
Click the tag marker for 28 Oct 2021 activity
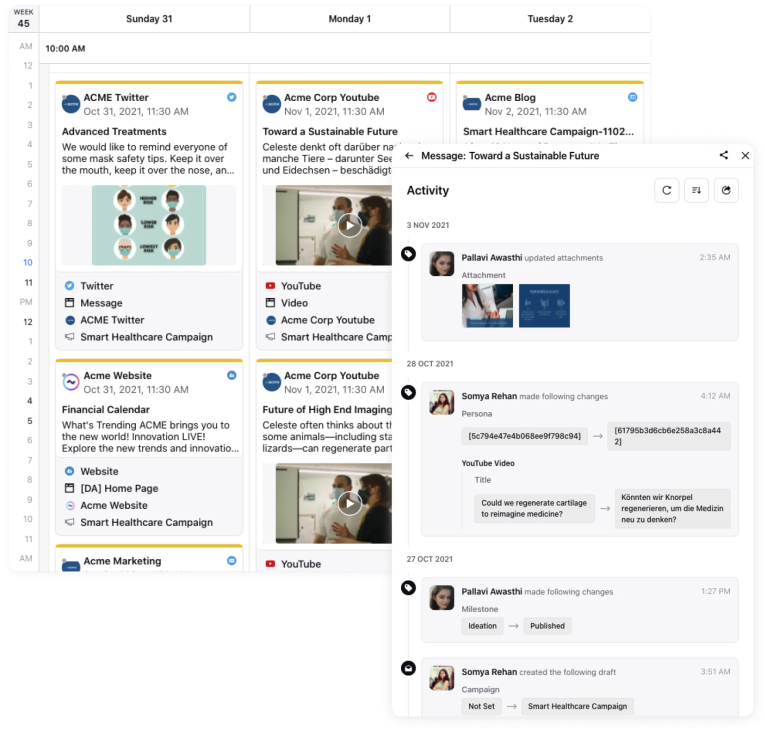(x=408, y=392)
